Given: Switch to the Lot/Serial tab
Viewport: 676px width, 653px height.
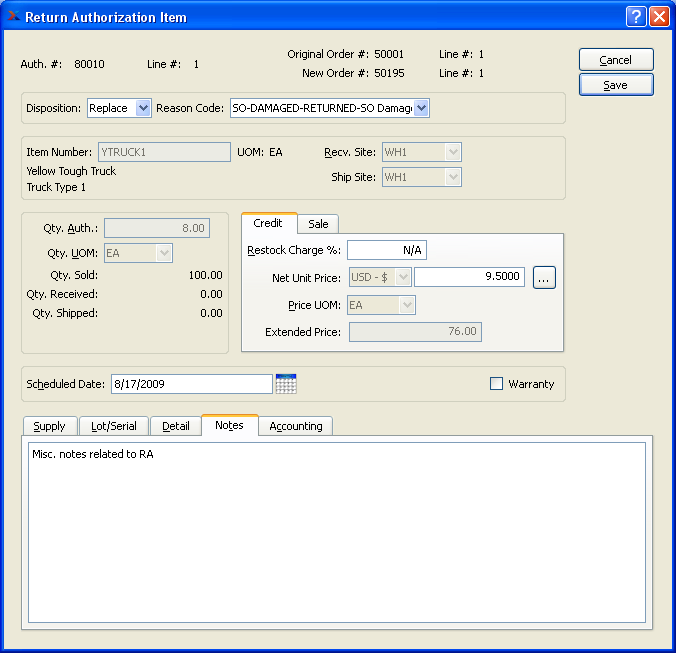Looking at the screenshot, I should (113, 426).
